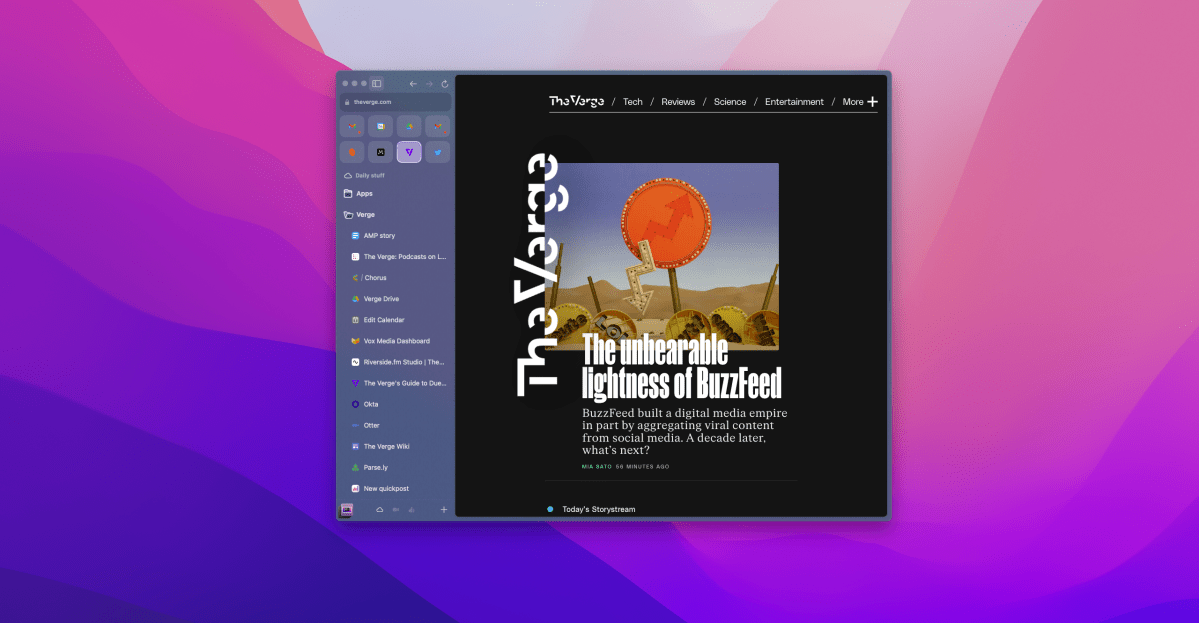Select the purple Verge favorite tile
This screenshot has height=623, width=1199.
(x=409, y=152)
